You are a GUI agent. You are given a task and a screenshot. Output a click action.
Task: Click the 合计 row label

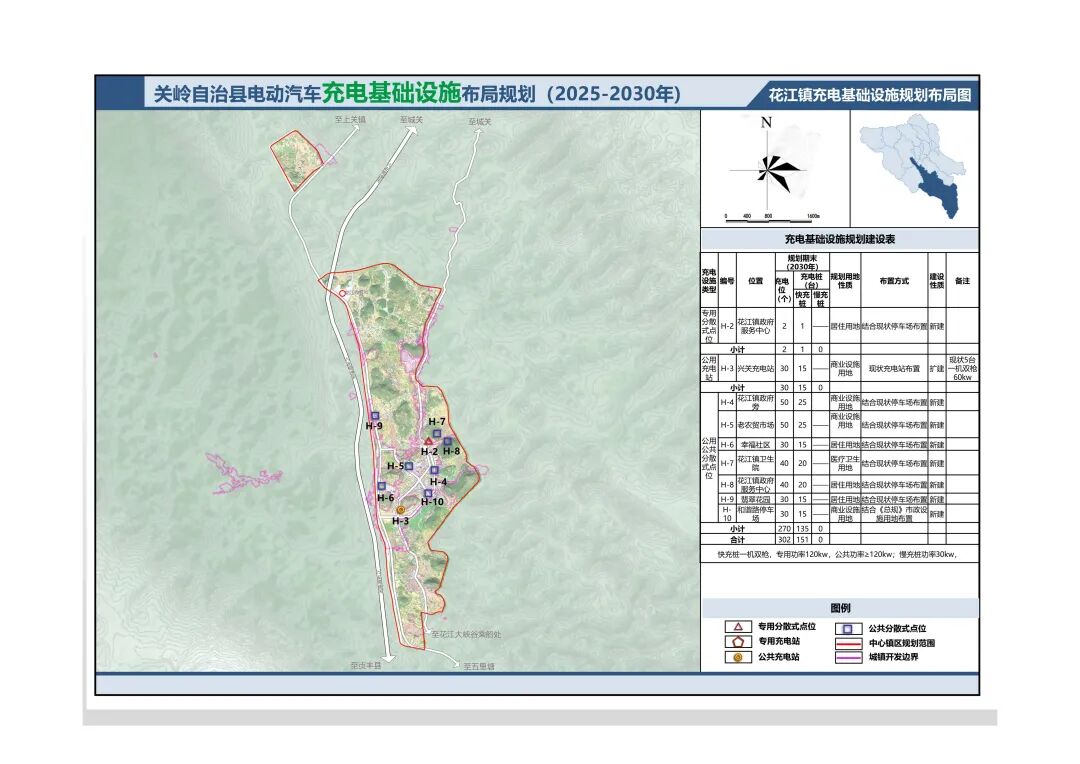tap(738, 539)
